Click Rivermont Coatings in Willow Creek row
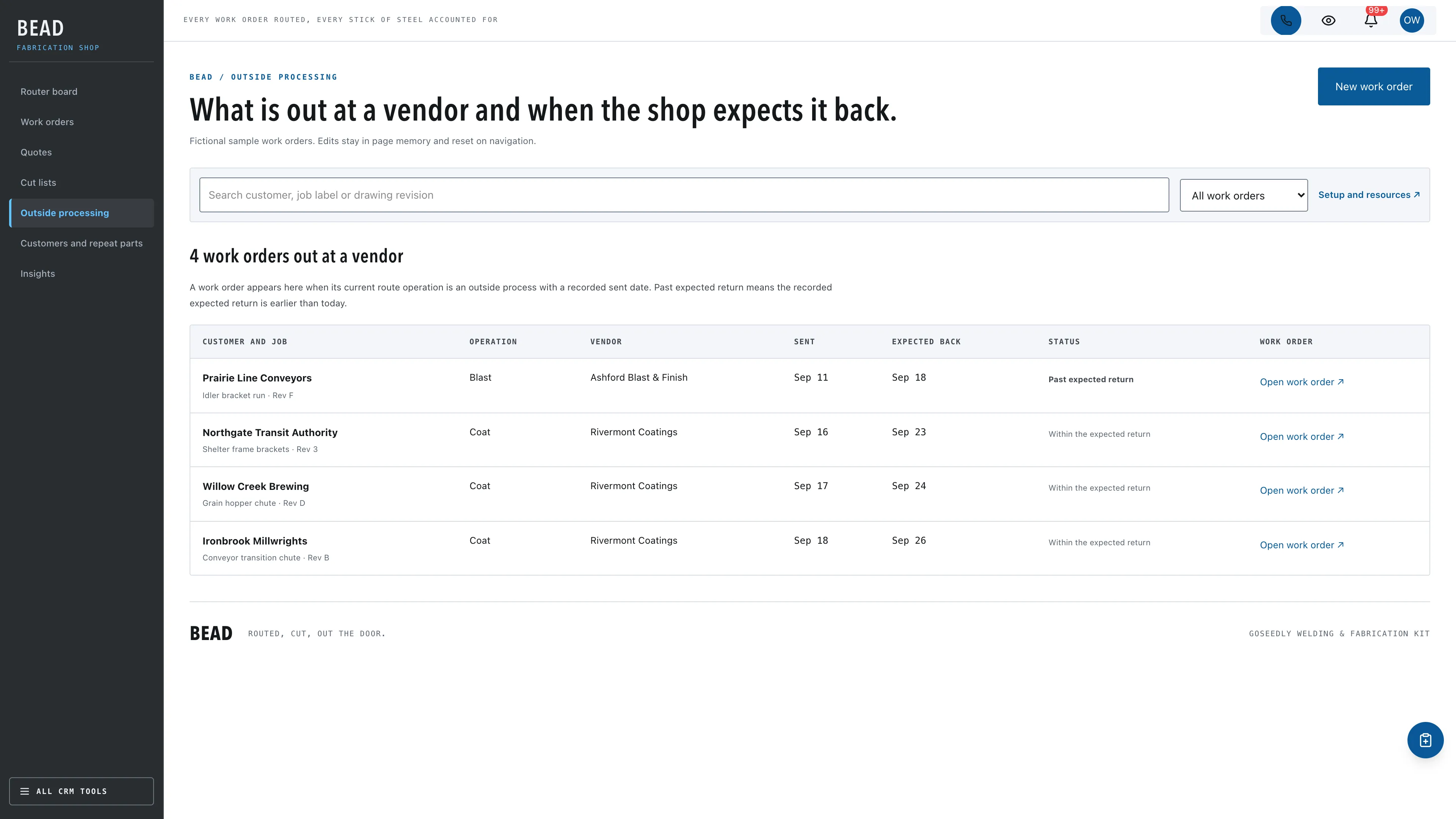Viewport: 1456px width, 819px height. (634, 486)
